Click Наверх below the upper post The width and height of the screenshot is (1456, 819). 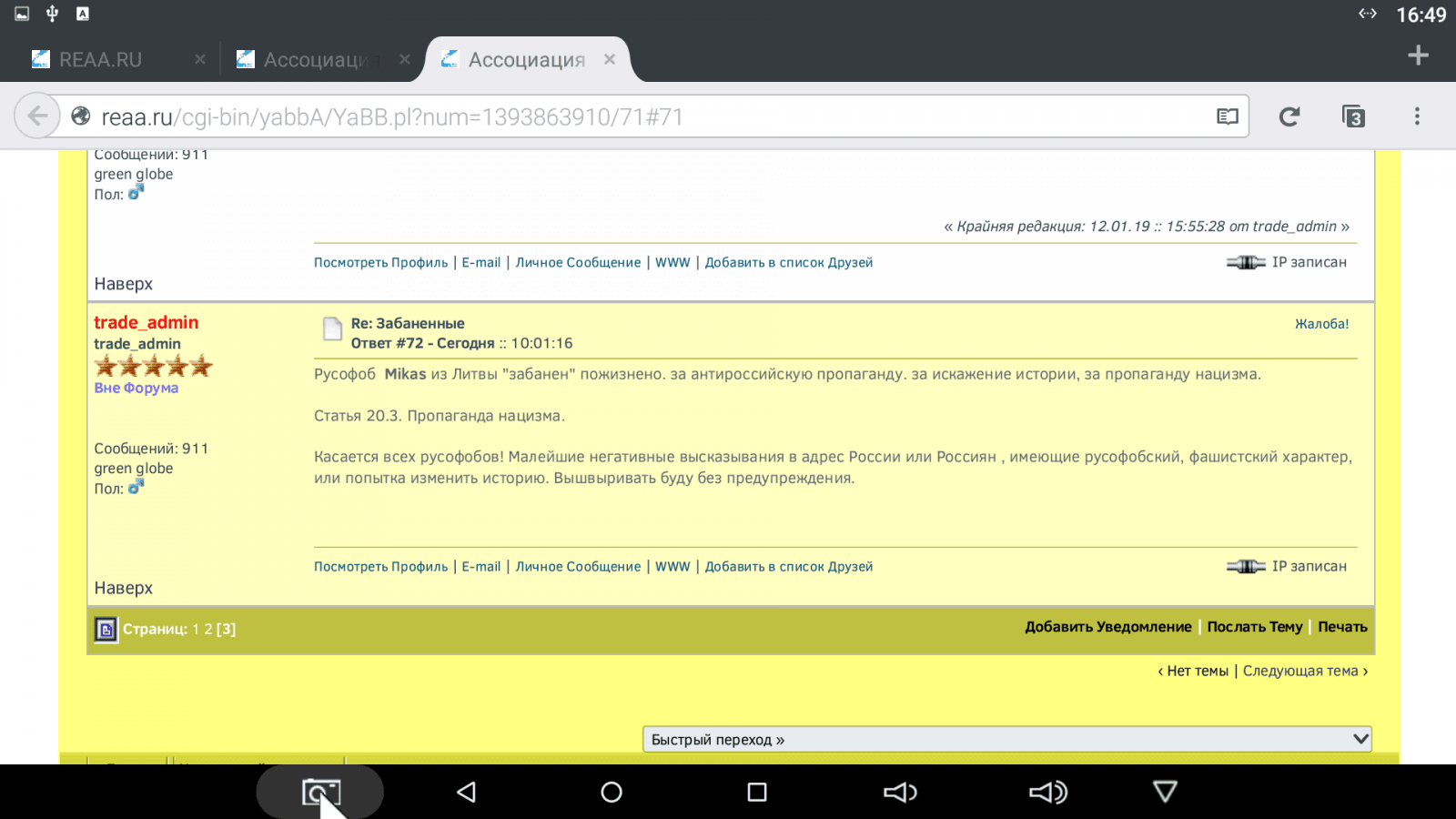(x=123, y=284)
